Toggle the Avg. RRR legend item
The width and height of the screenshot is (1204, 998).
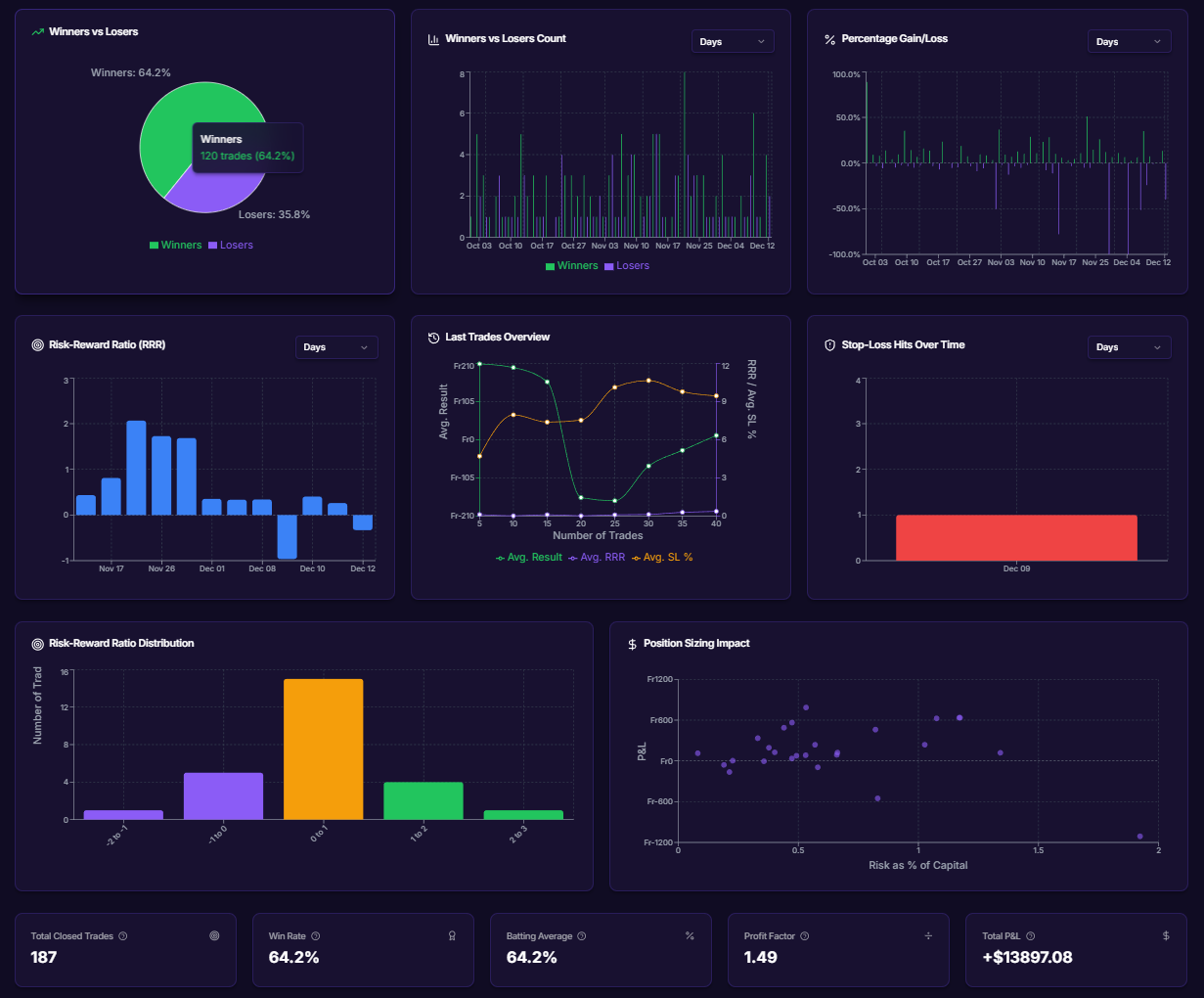tap(597, 558)
